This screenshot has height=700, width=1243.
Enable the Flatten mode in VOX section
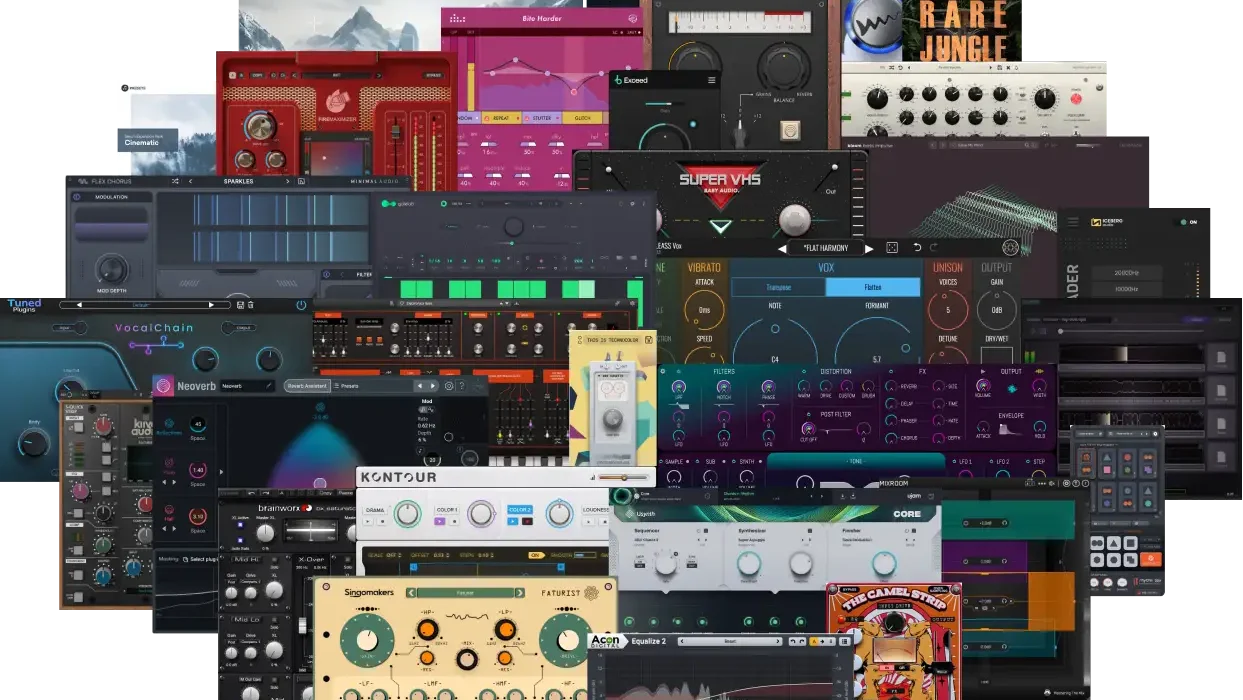pyautogui.click(x=873, y=287)
